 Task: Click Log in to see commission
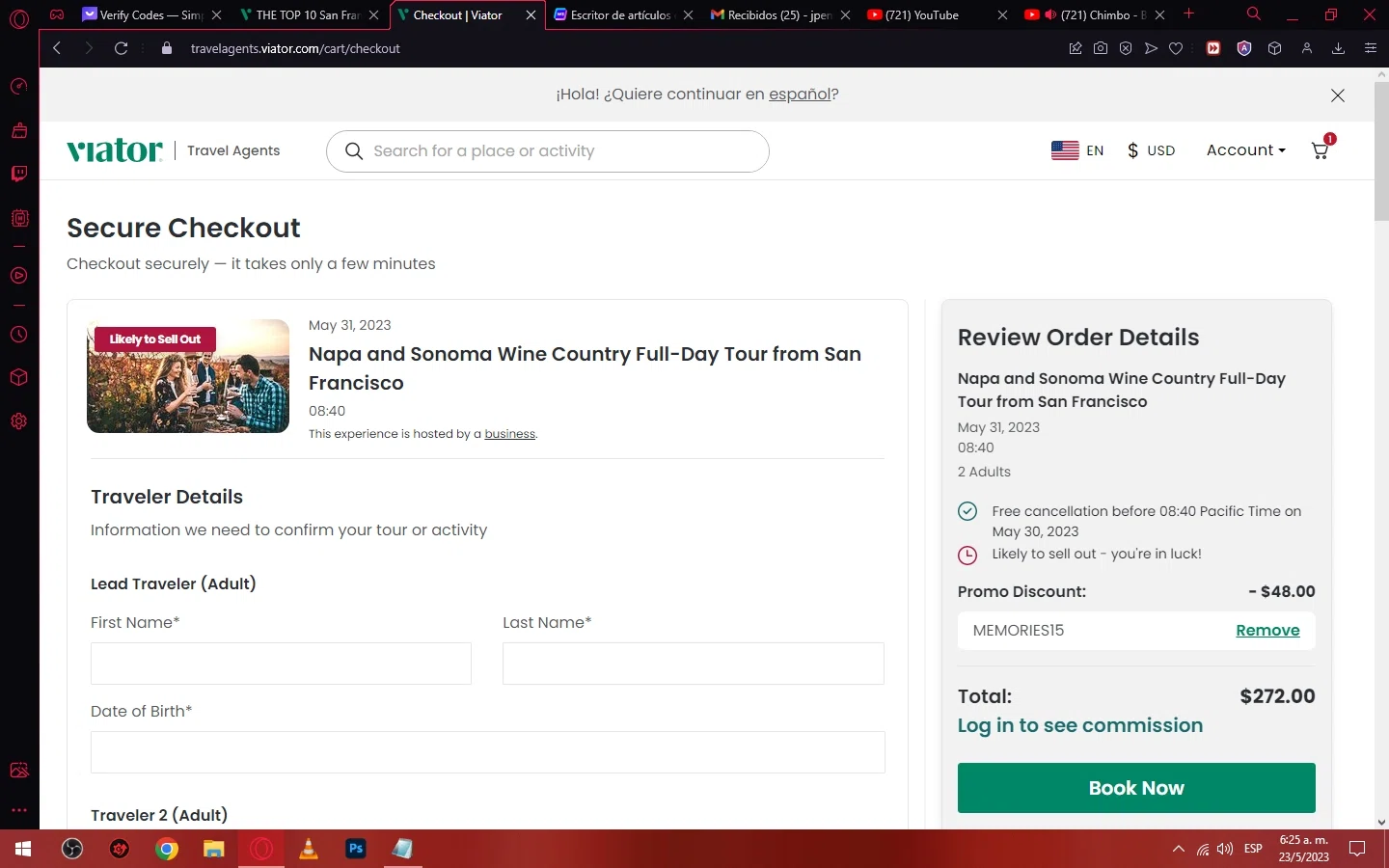tap(1079, 725)
